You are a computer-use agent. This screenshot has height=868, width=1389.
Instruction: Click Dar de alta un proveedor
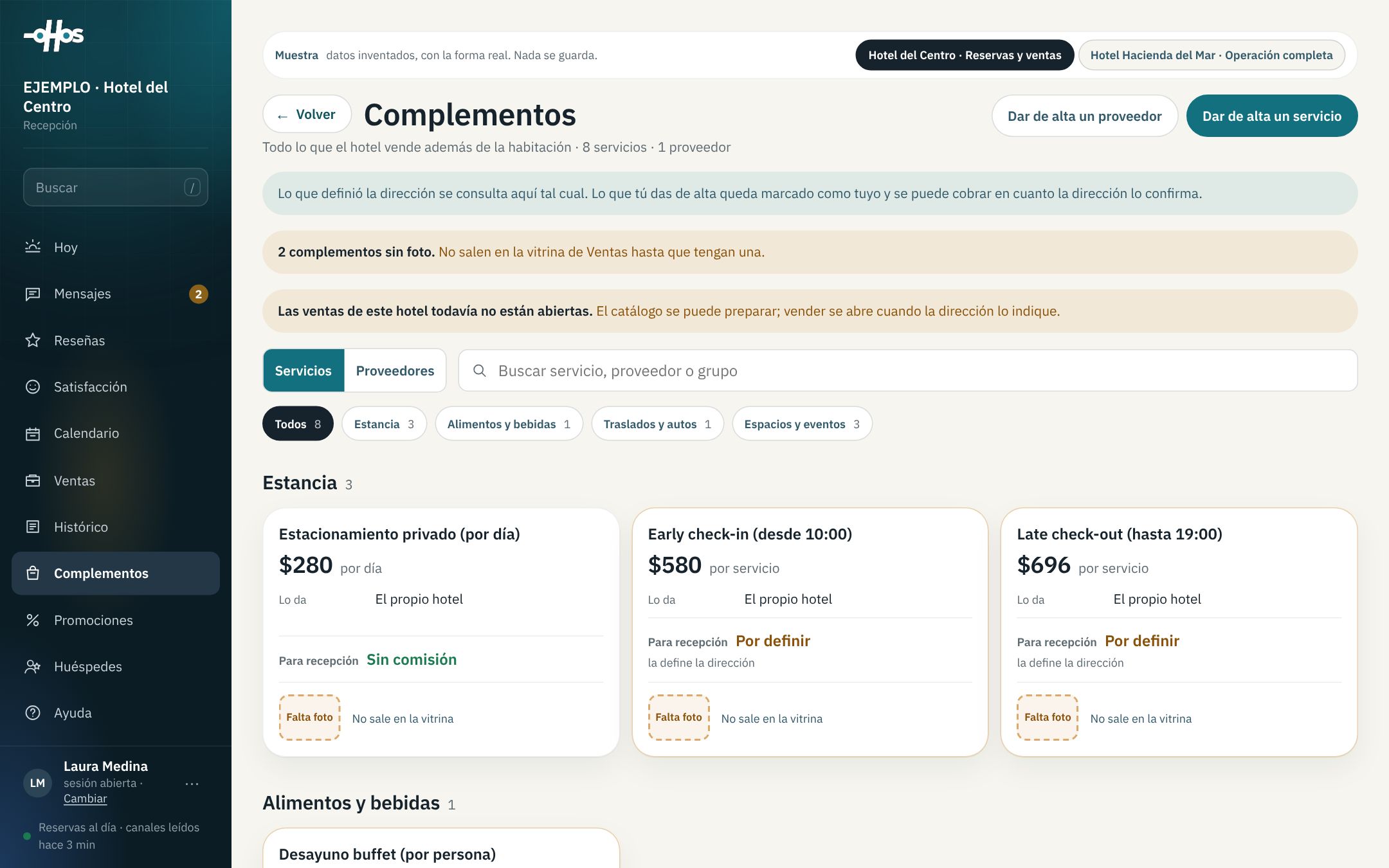(x=1084, y=116)
